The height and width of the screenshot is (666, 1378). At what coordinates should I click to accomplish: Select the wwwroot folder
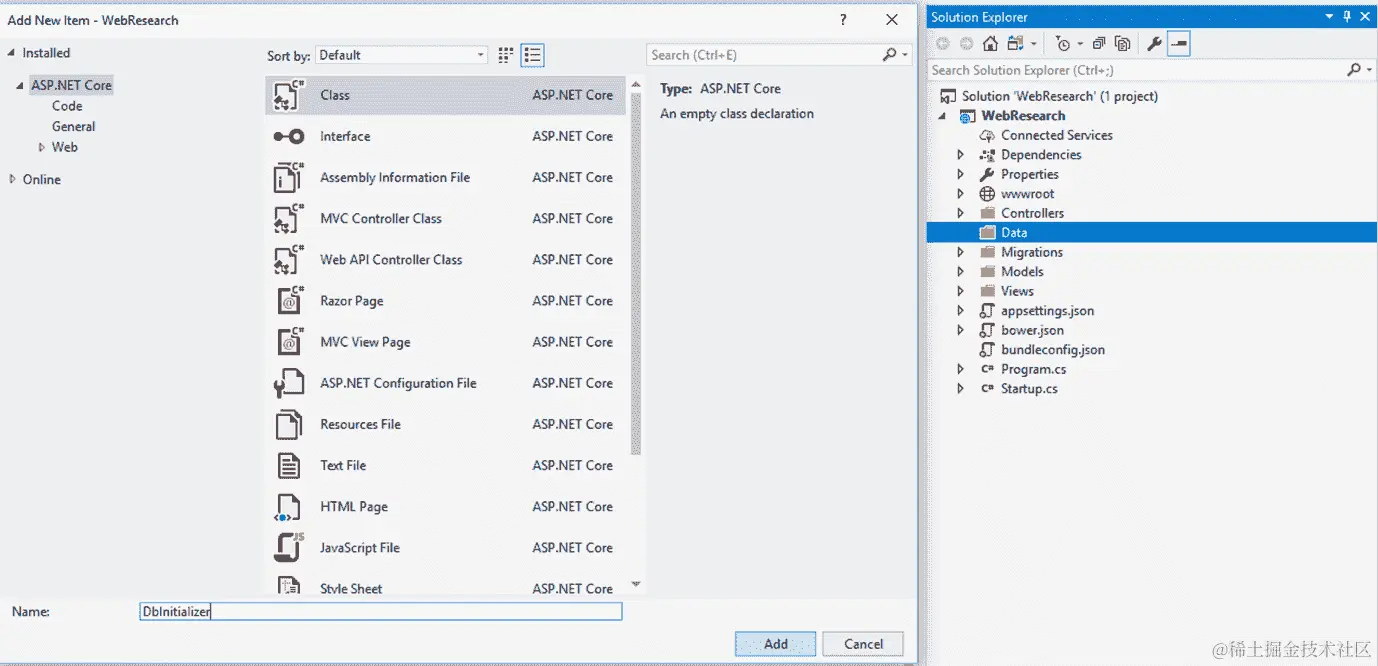click(1028, 194)
